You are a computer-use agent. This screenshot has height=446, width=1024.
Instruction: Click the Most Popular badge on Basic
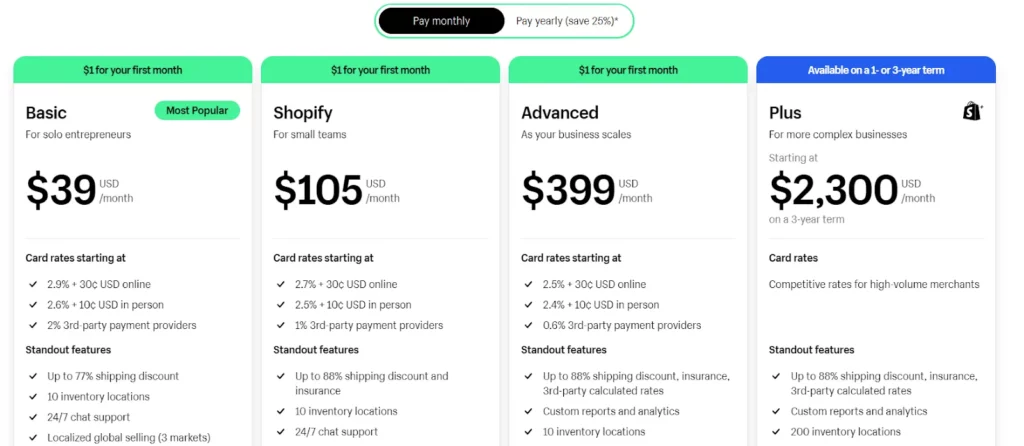(197, 110)
